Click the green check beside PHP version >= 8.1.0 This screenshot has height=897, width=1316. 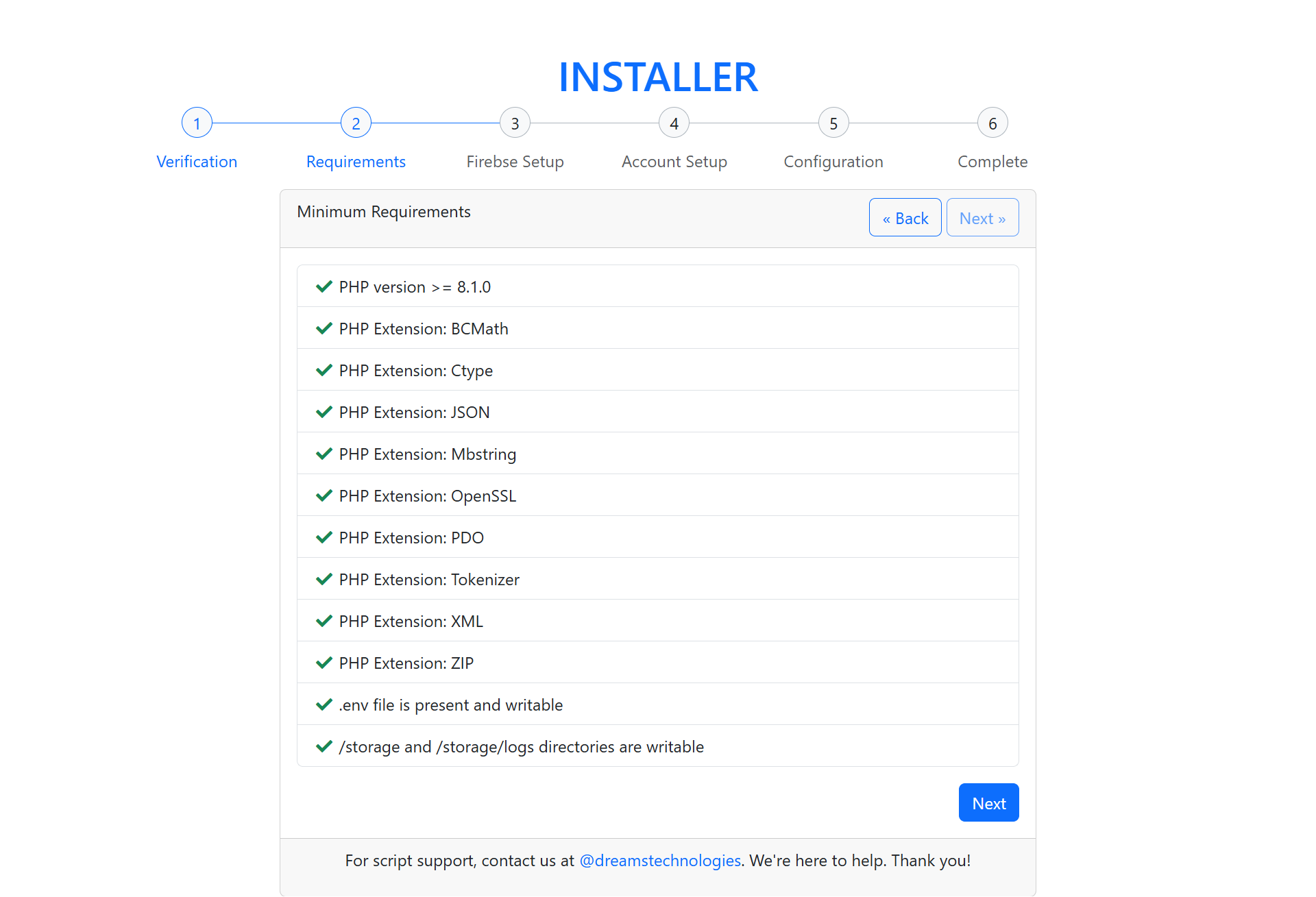click(x=324, y=286)
